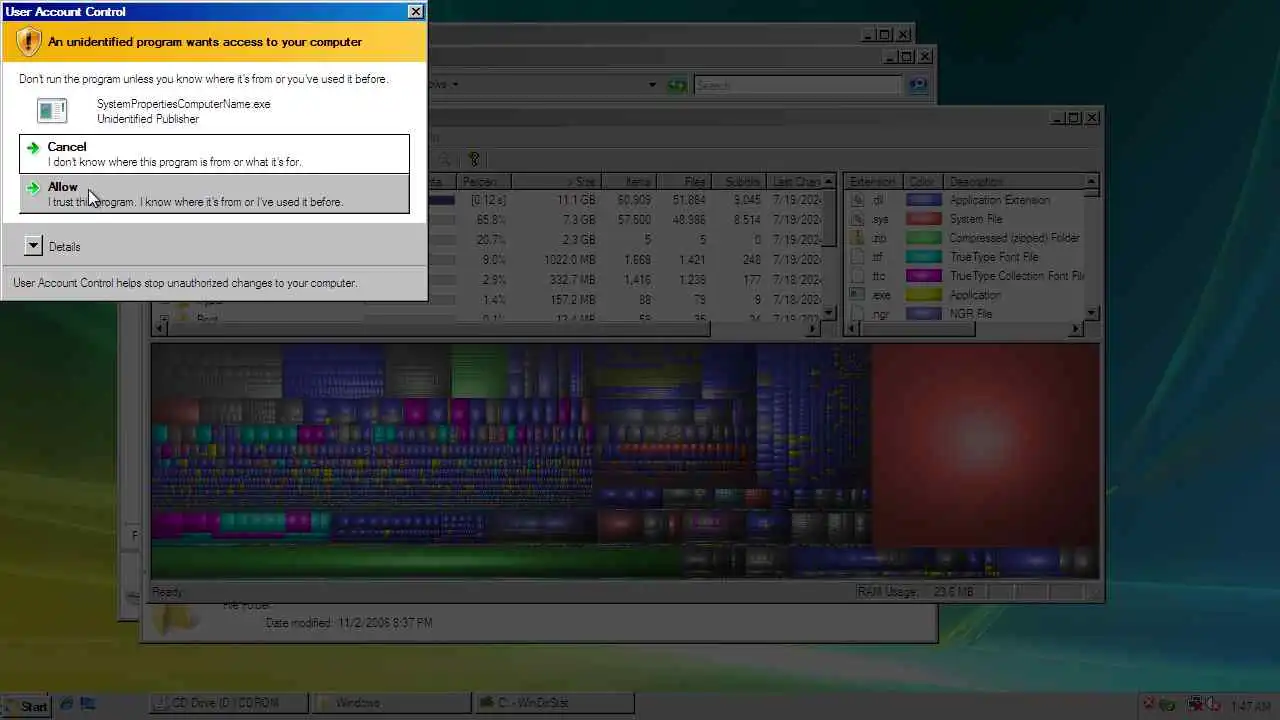Screen dimensions: 1280x720
Task: Switch to the C: - WinDirStat taskbar button
Action: click(554, 704)
